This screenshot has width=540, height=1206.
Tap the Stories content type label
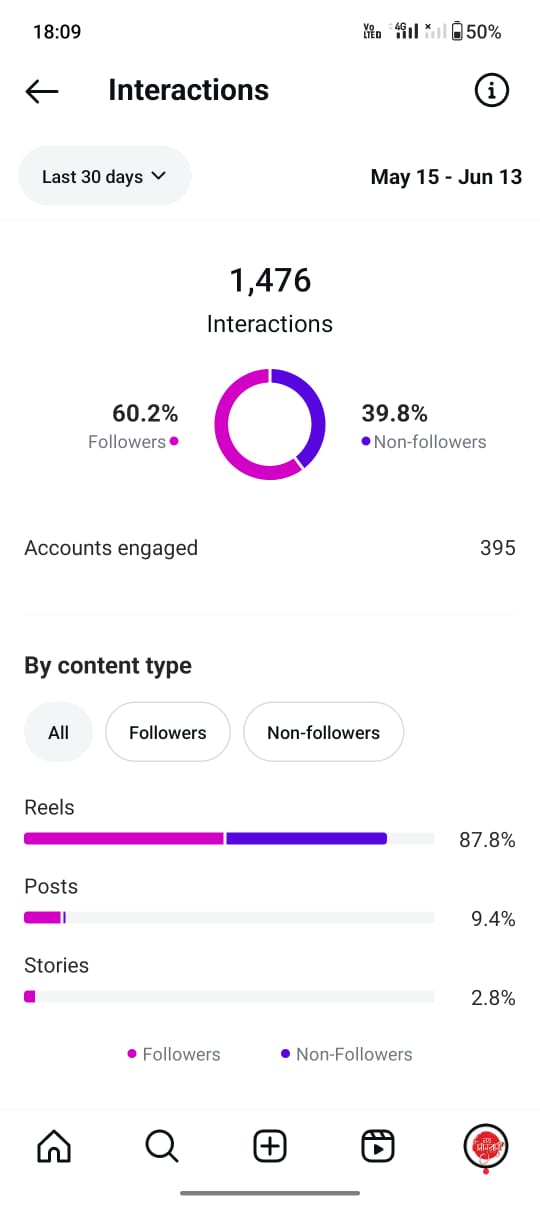pyautogui.click(x=56, y=966)
